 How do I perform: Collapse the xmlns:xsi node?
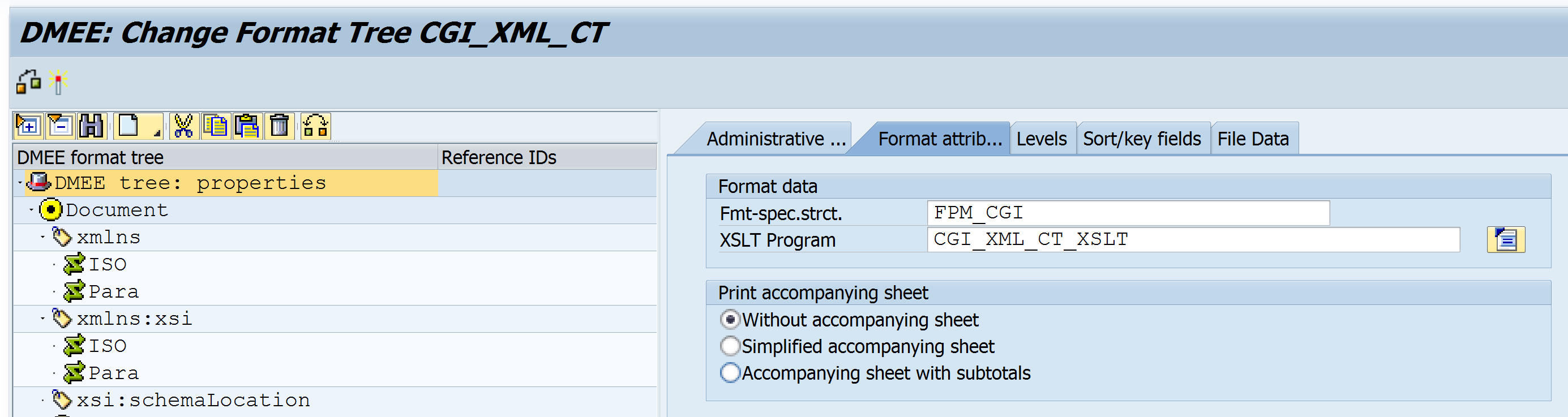[x=42, y=319]
